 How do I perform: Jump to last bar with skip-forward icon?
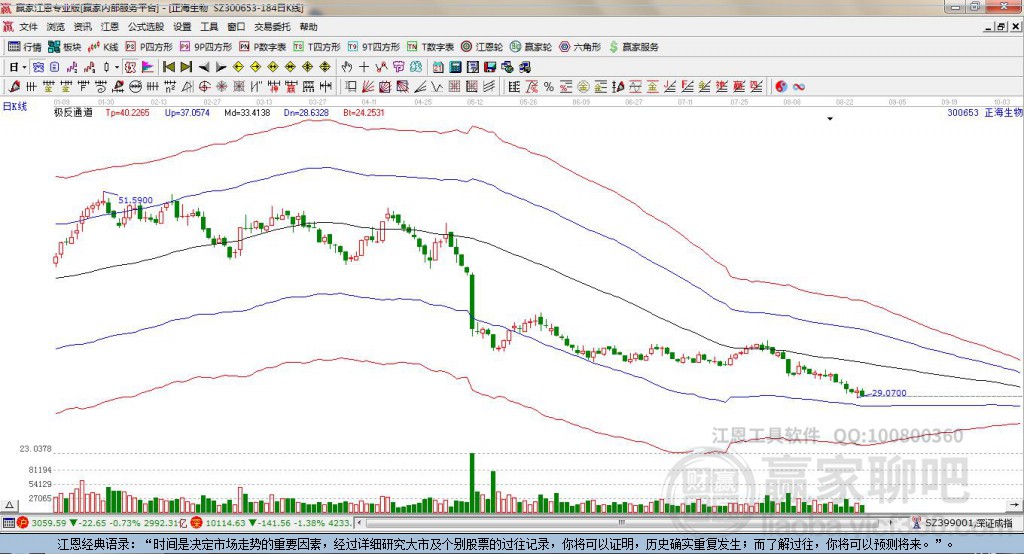pos(186,67)
